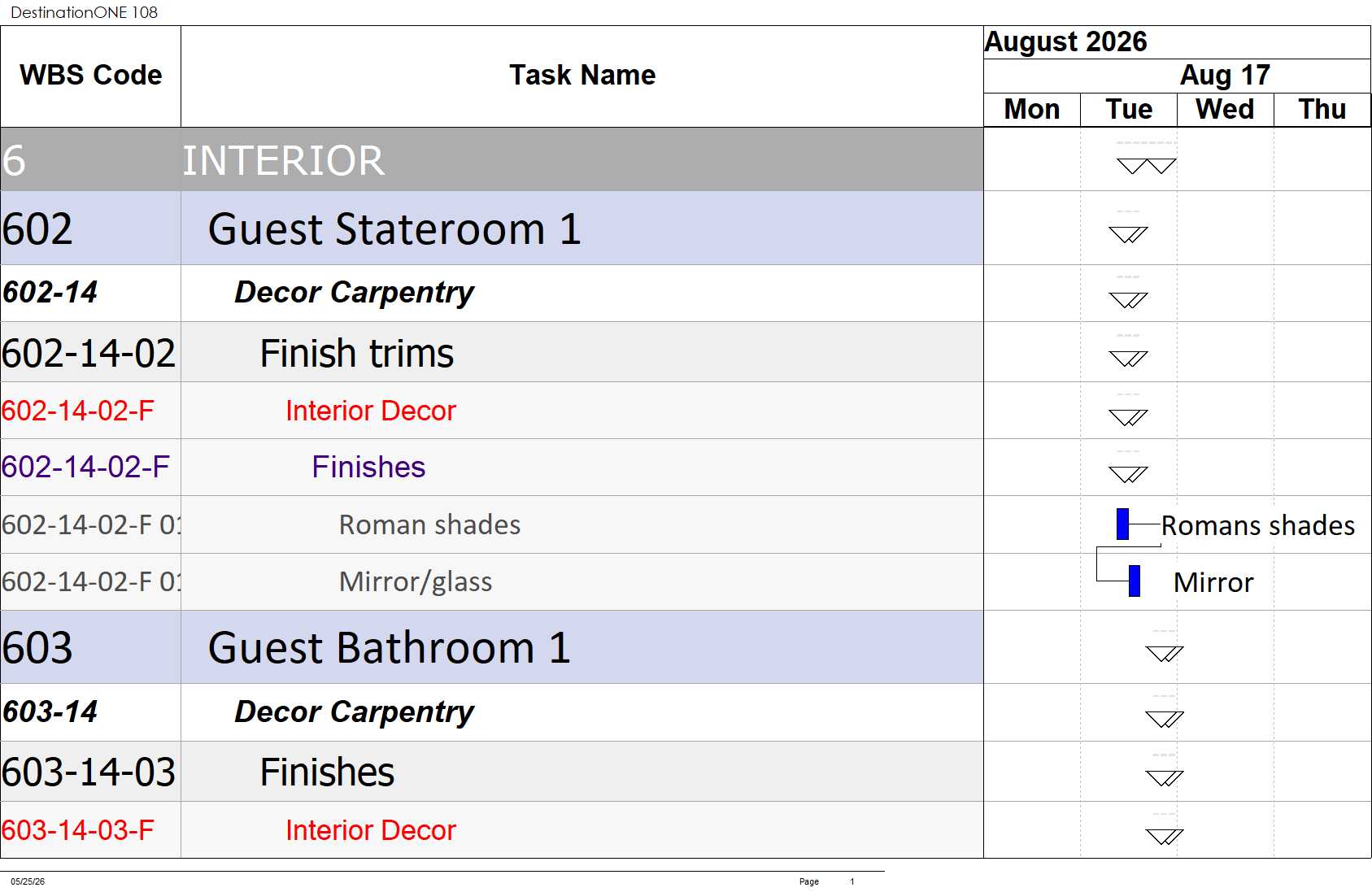The height and width of the screenshot is (892, 1372).
Task: Click the blue Mirror task bar
Action: pyautogui.click(x=1135, y=581)
